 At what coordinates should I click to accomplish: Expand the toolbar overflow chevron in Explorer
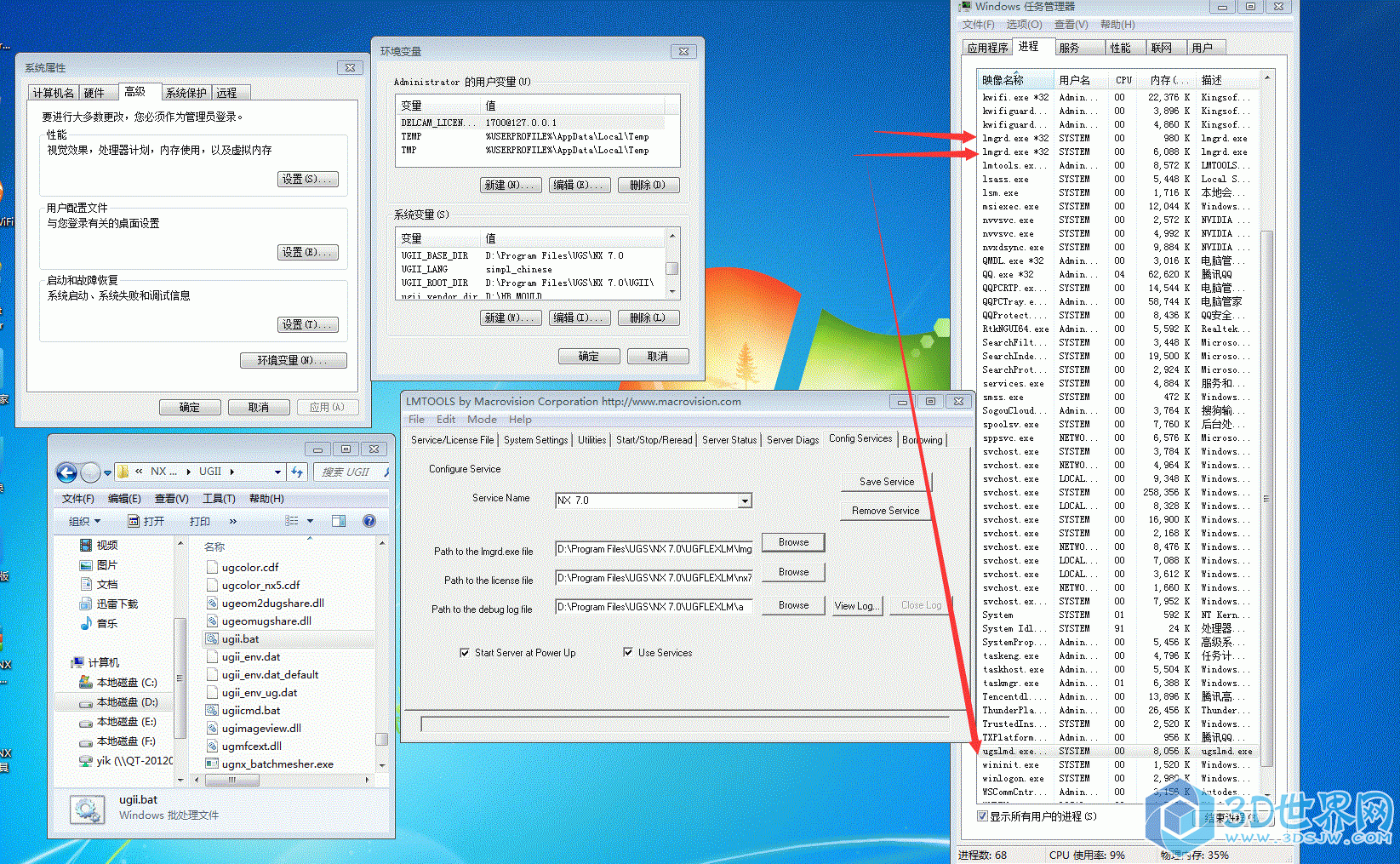(x=232, y=521)
